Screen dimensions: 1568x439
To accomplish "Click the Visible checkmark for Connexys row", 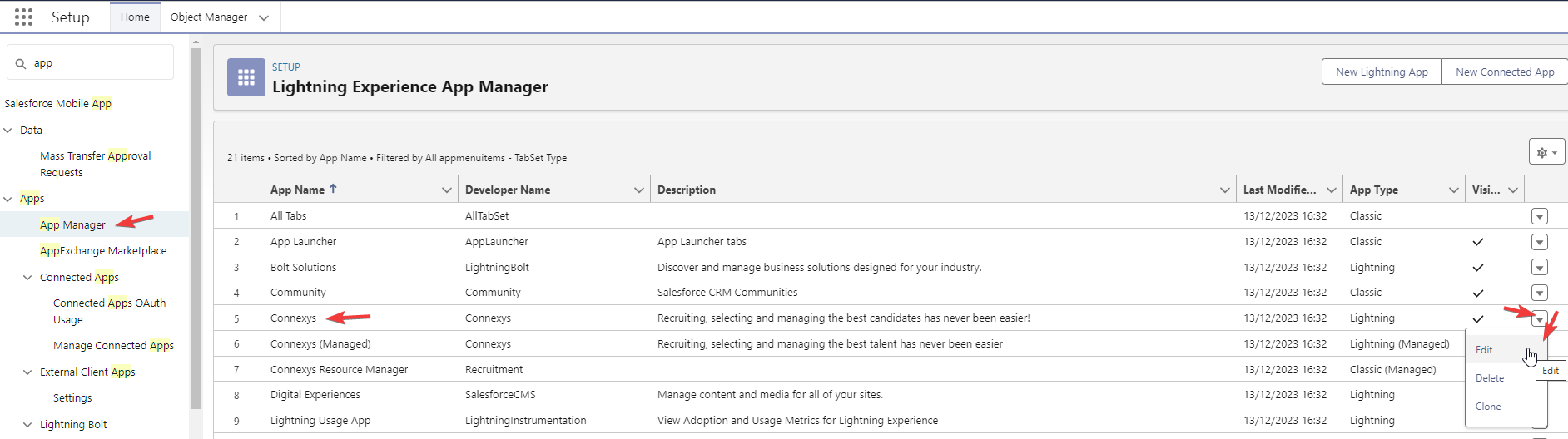I will [1478, 318].
